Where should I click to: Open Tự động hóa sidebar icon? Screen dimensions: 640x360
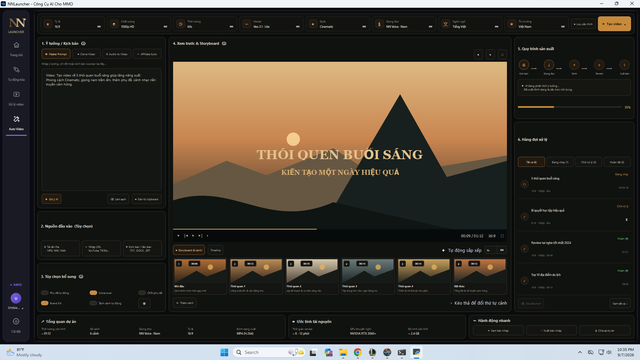[x=16, y=70]
